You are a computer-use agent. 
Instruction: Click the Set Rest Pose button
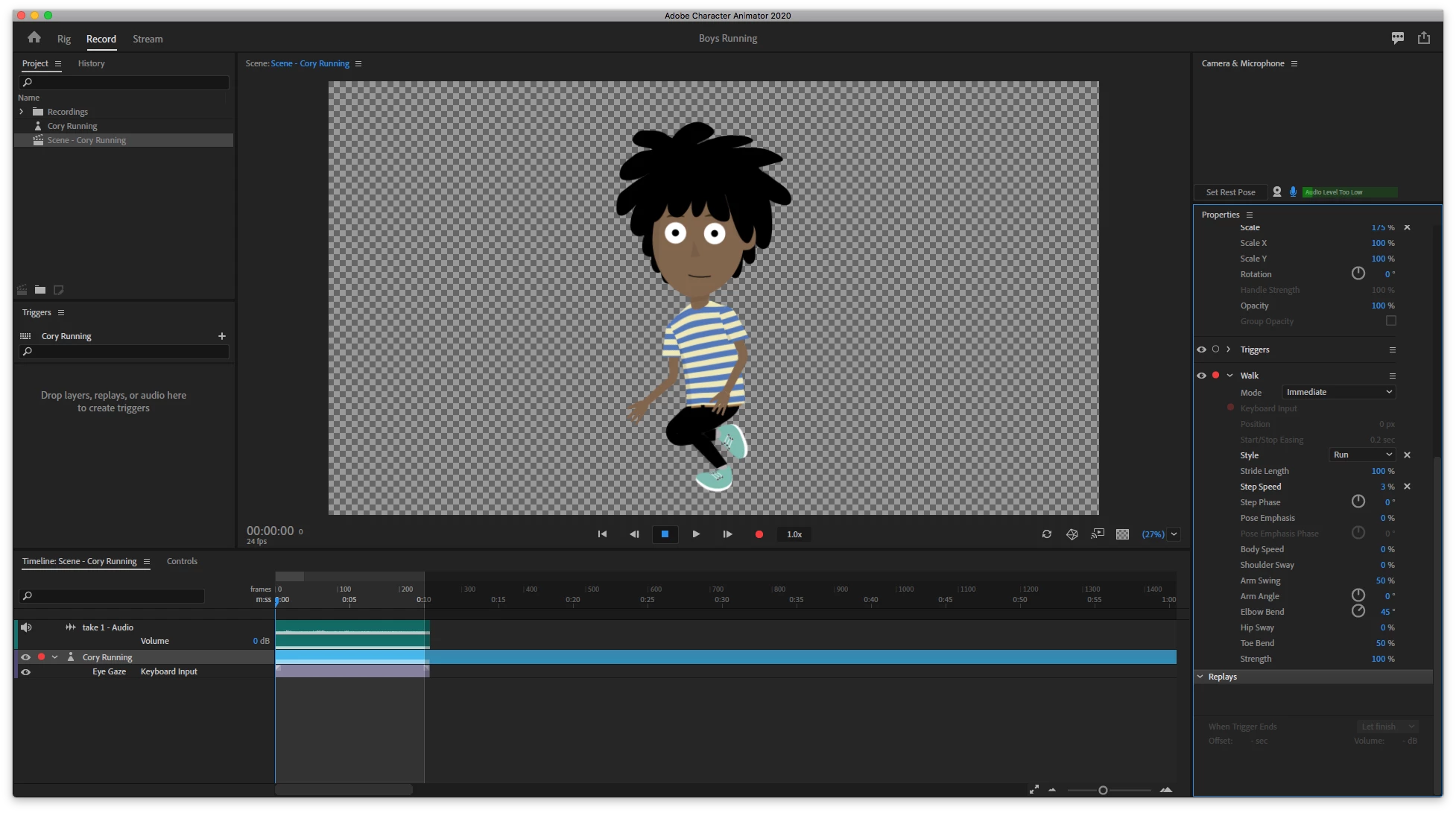click(x=1230, y=192)
